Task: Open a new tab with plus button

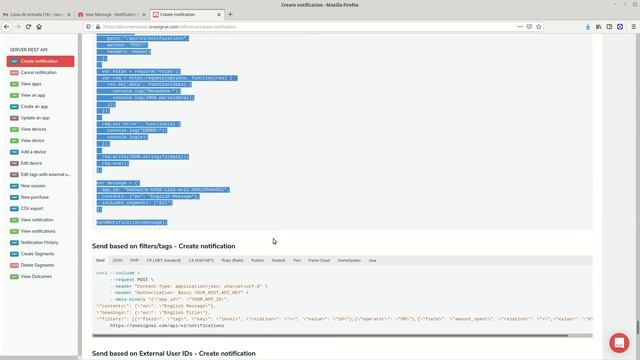Action: click(x=230, y=14)
